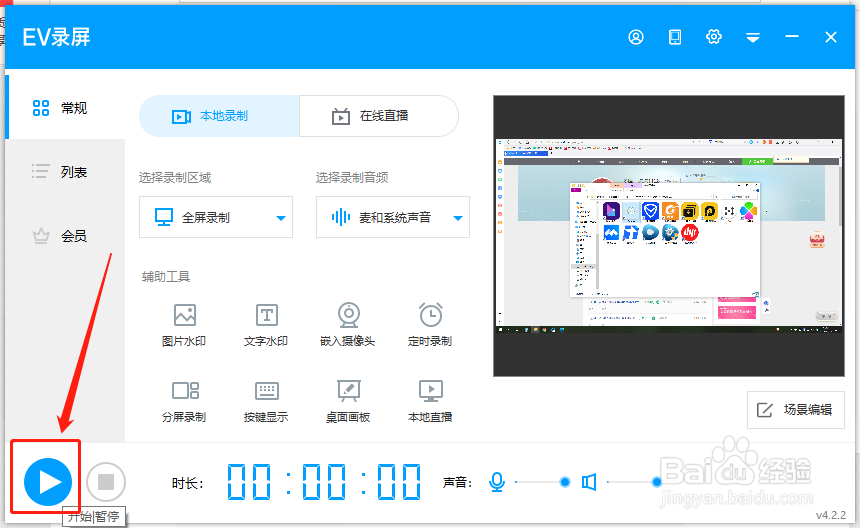The height and width of the screenshot is (528, 860).
Task: Click the 辅助工具 heading
Action: click(166, 277)
